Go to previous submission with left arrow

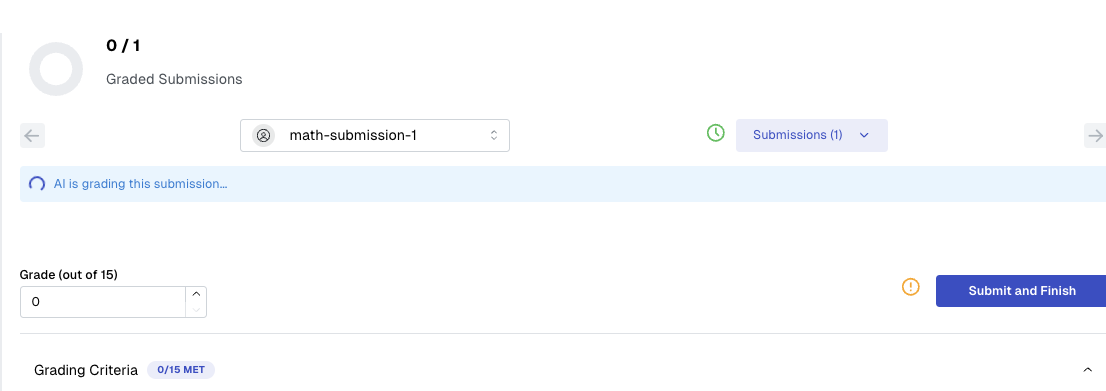click(x=32, y=136)
